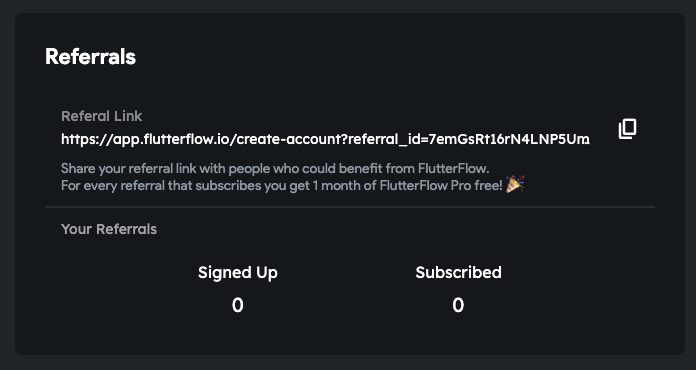The image size is (696, 370).
Task: Click the 'For every referral that subscribes' line
Action: 282,185
